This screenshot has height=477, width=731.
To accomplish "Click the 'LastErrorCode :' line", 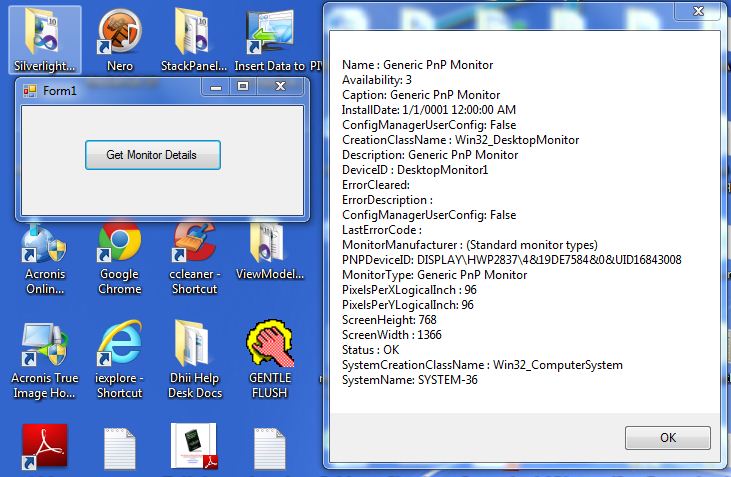I will coord(382,230).
